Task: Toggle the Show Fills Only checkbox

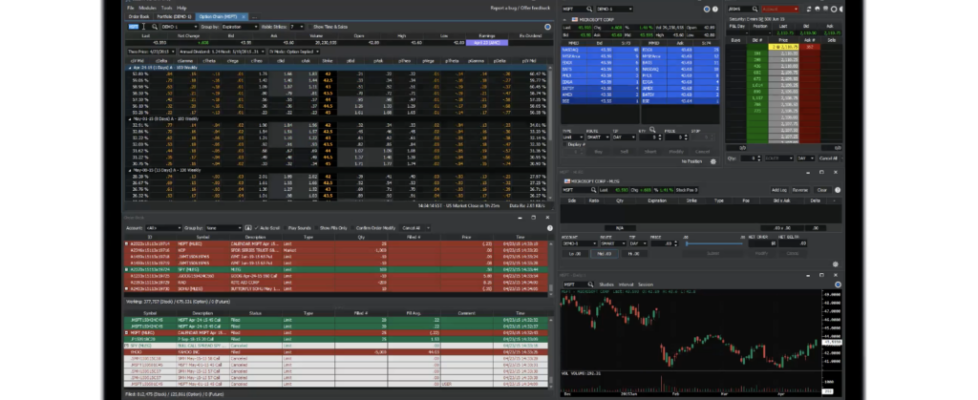Action: coord(316,228)
